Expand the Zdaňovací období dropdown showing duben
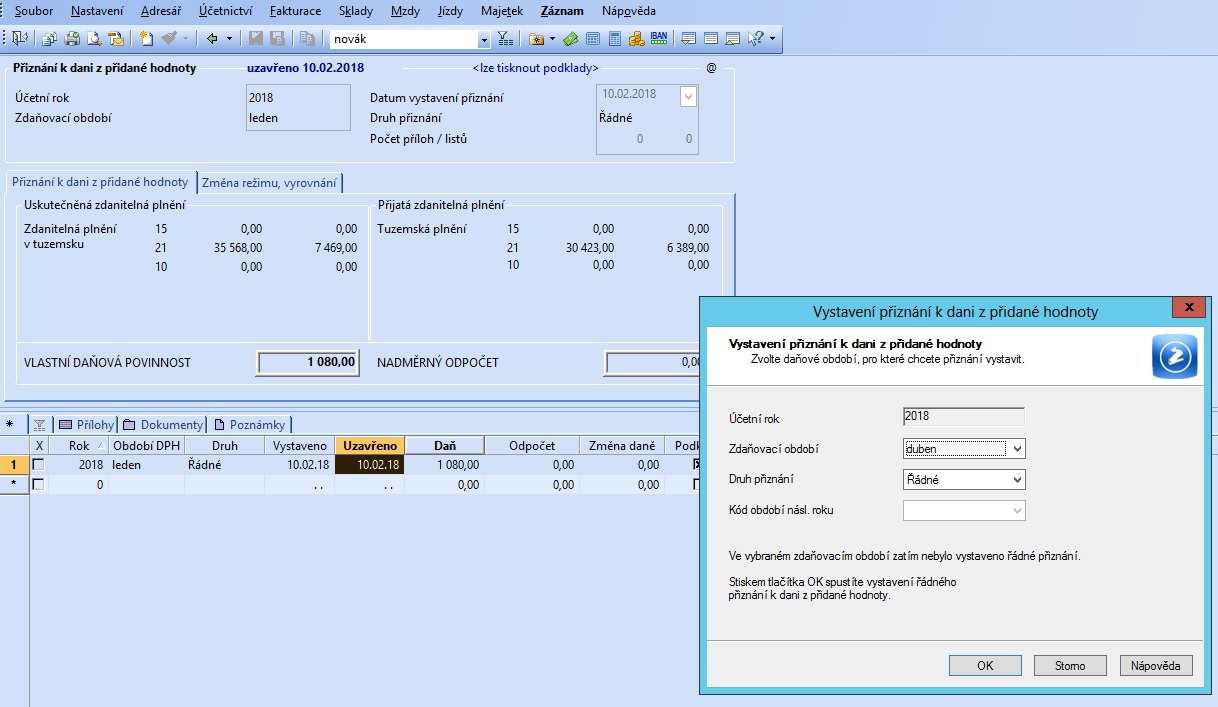Image resolution: width=1218 pixels, height=707 pixels. click(1017, 449)
